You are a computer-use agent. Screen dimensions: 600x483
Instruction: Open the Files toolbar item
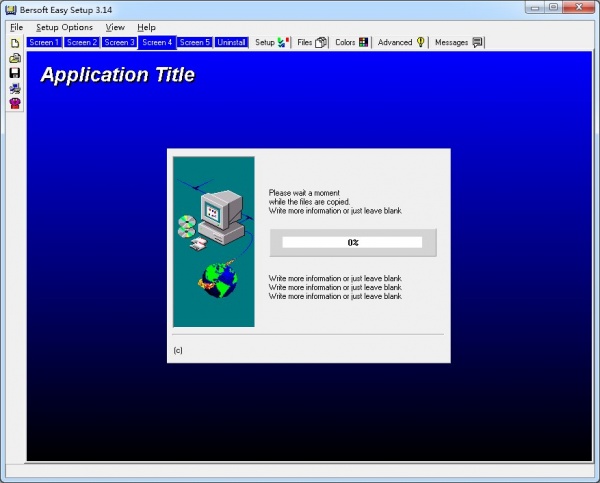point(311,42)
